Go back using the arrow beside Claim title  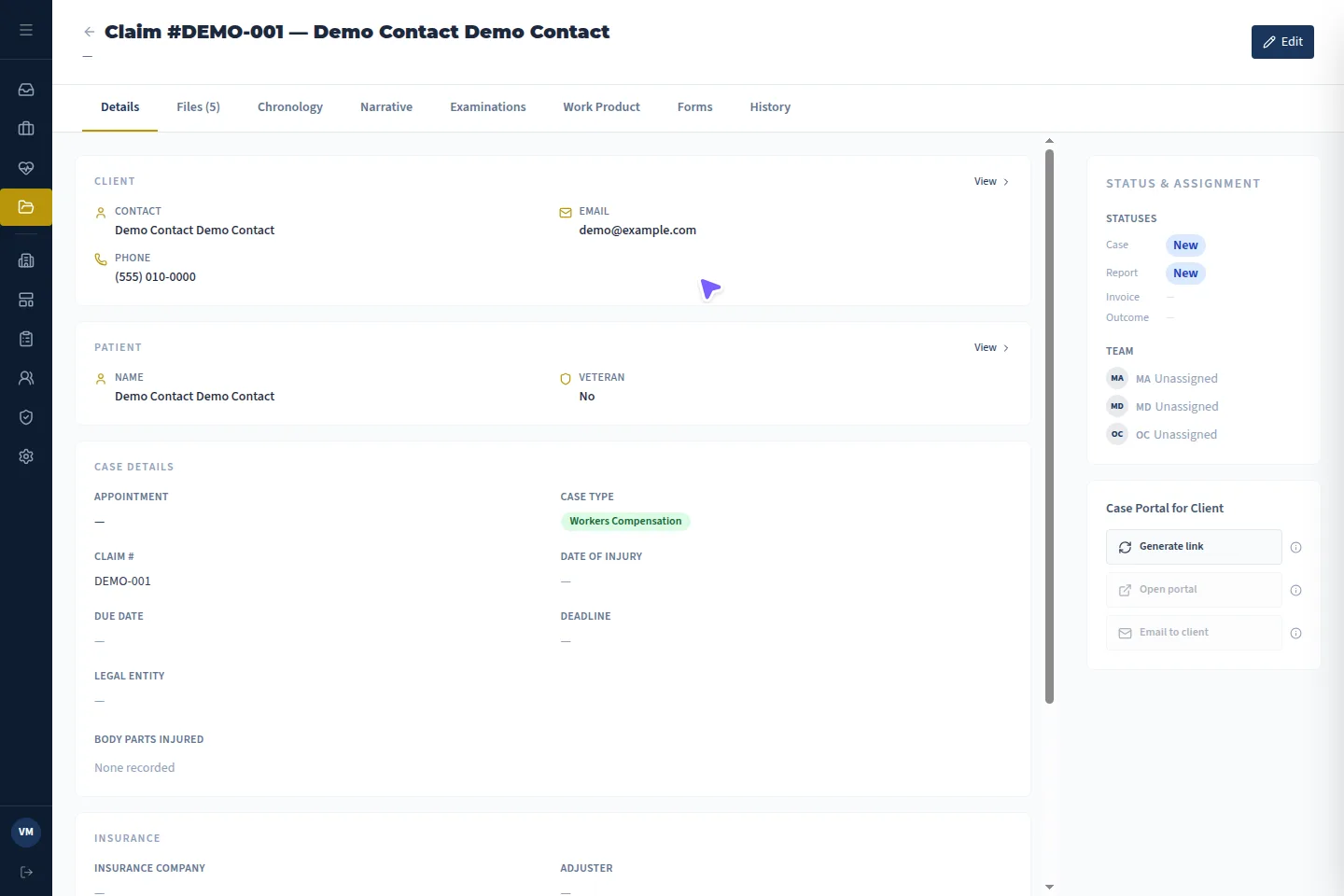pyautogui.click(x=89, y=32)
